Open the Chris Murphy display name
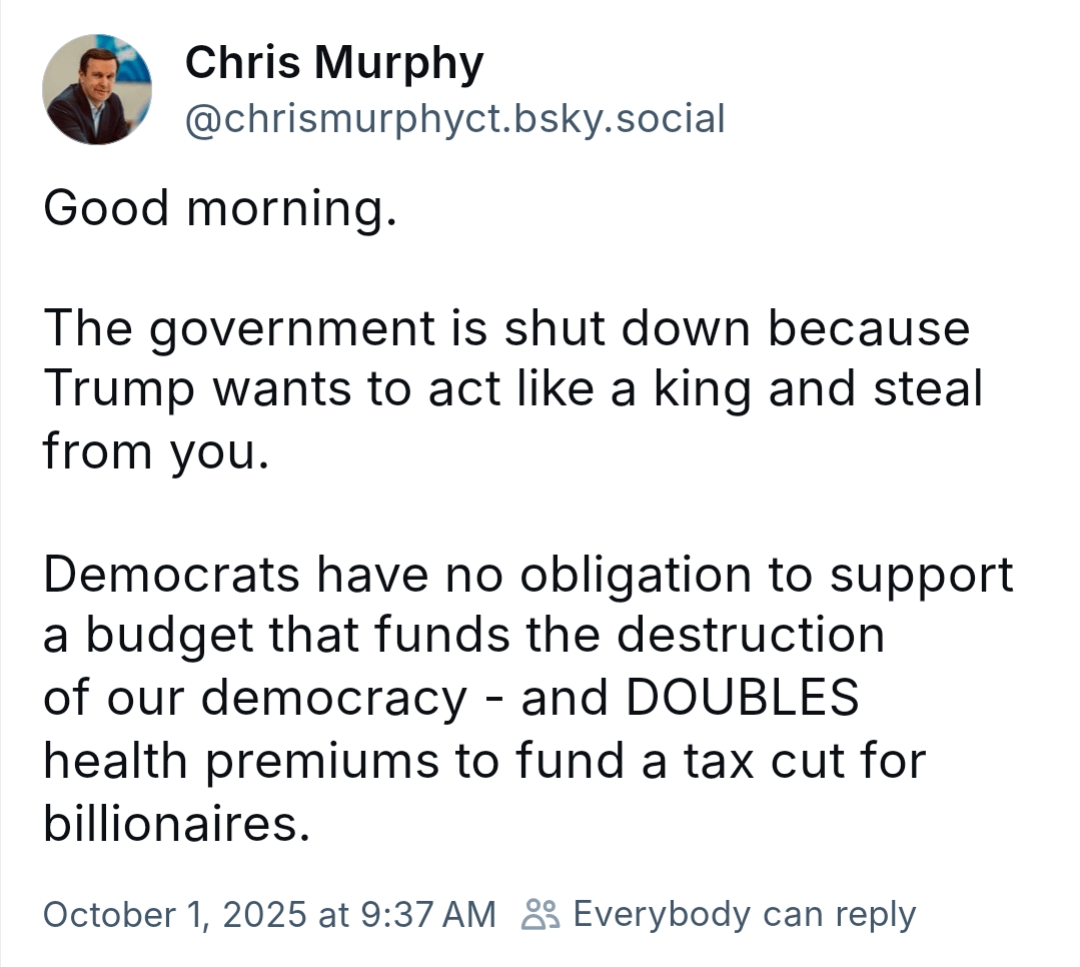Screen dimensions: 1080x967 tap(334, 64)
